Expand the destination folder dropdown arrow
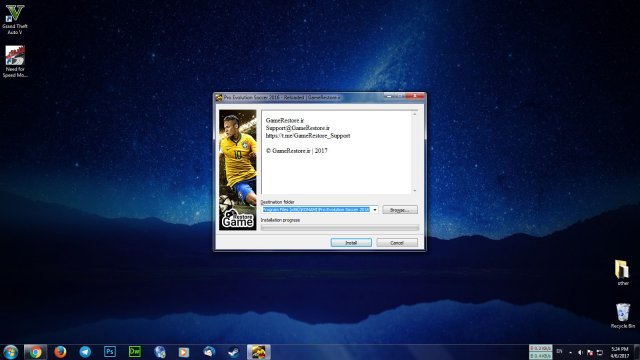 (x=375, y=210)
